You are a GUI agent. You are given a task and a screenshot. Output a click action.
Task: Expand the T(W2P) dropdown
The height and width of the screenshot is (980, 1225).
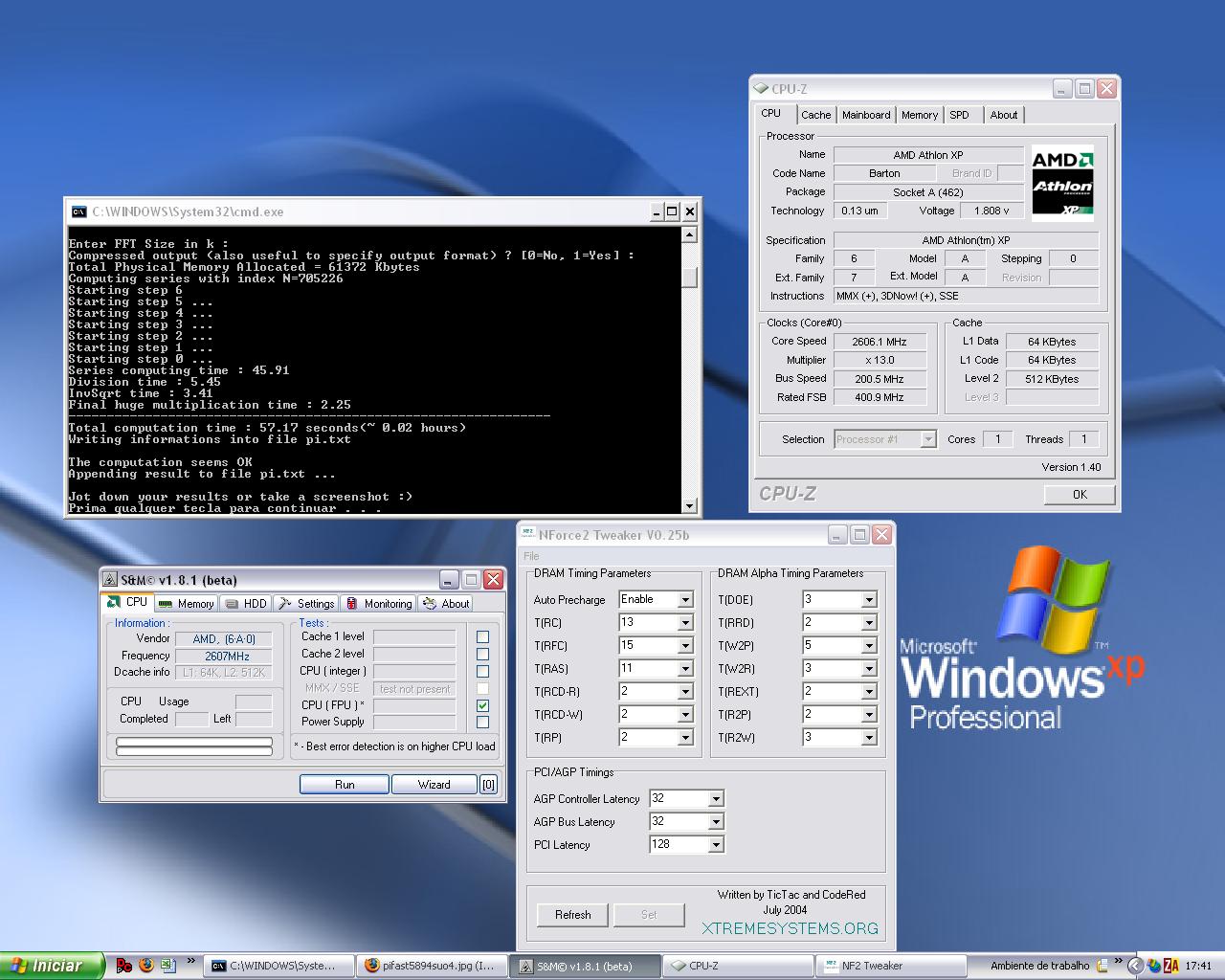pos(869,646)
